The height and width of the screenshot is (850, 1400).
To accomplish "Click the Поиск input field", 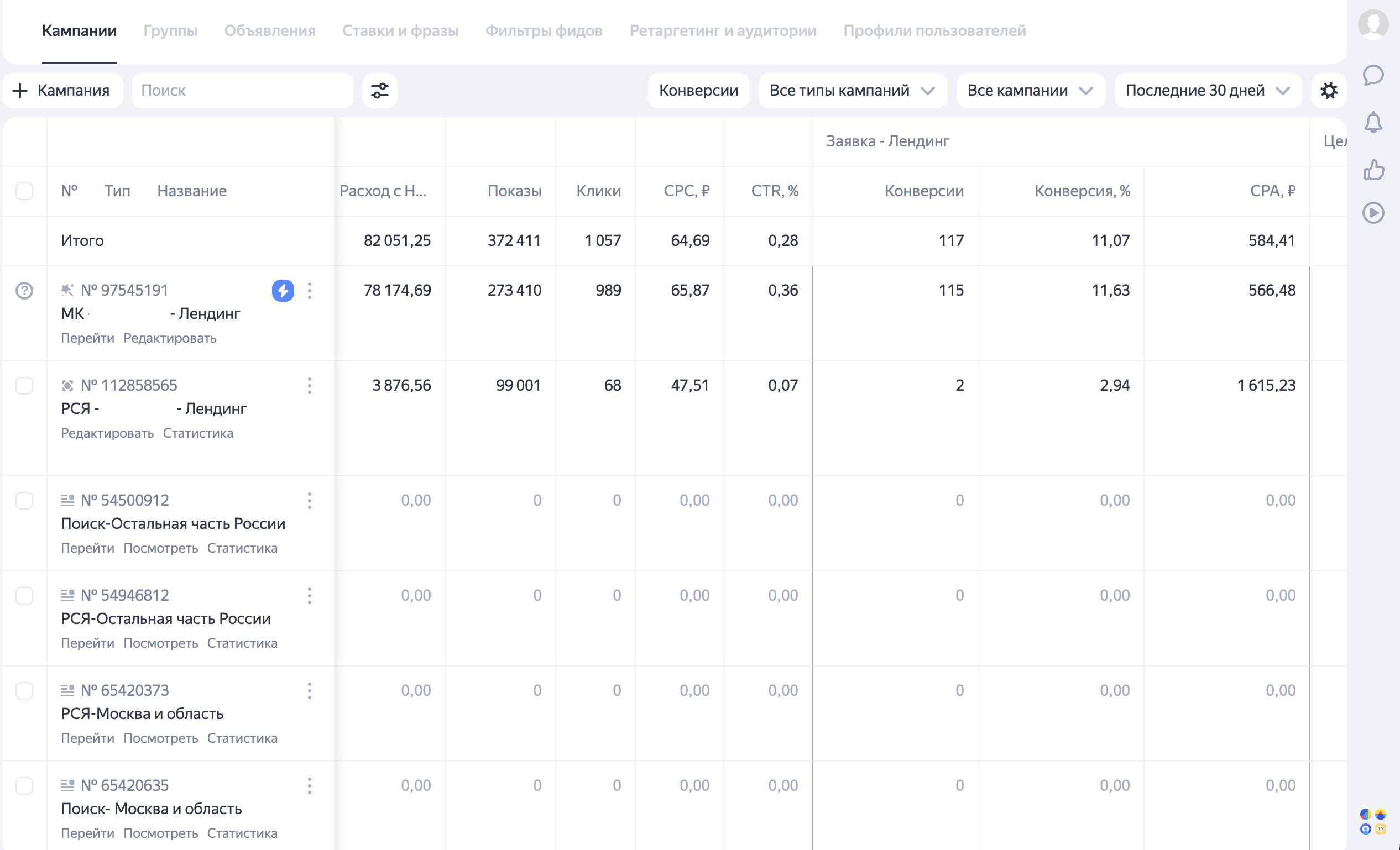I will tap(242, 90).
